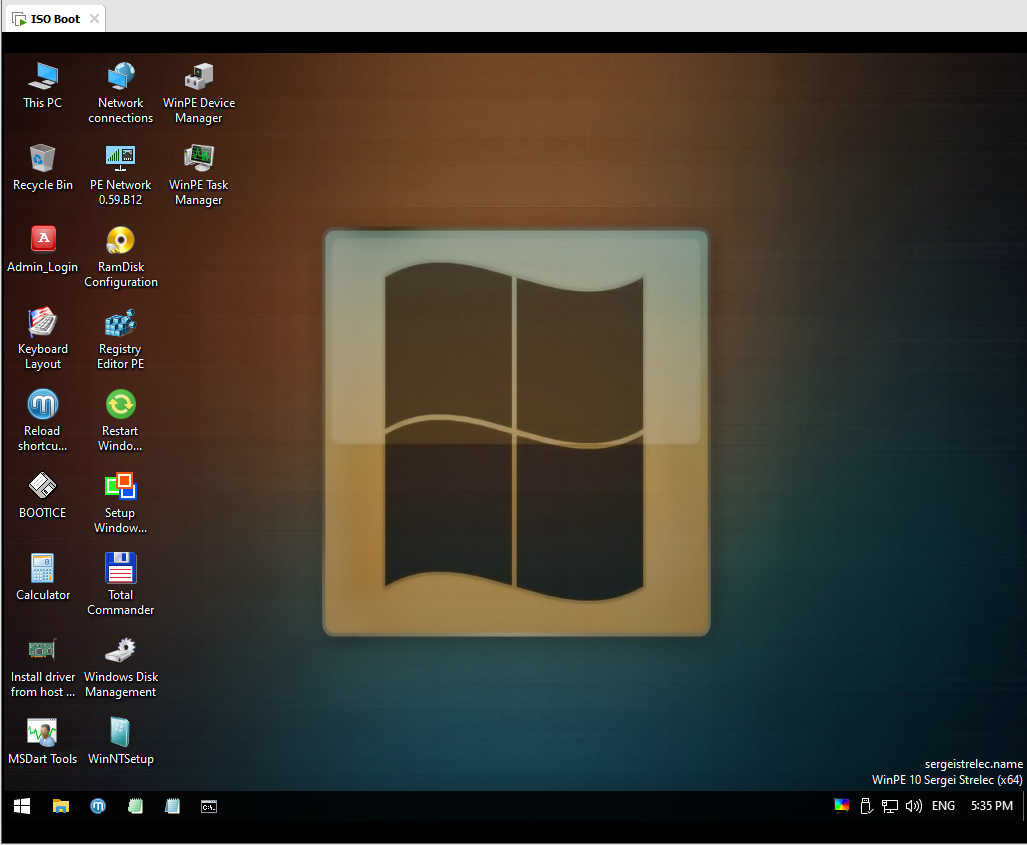This screenshot has height=845, width=1027.
Task: Open Windows Disk Management
Action: tap(121, 667)
